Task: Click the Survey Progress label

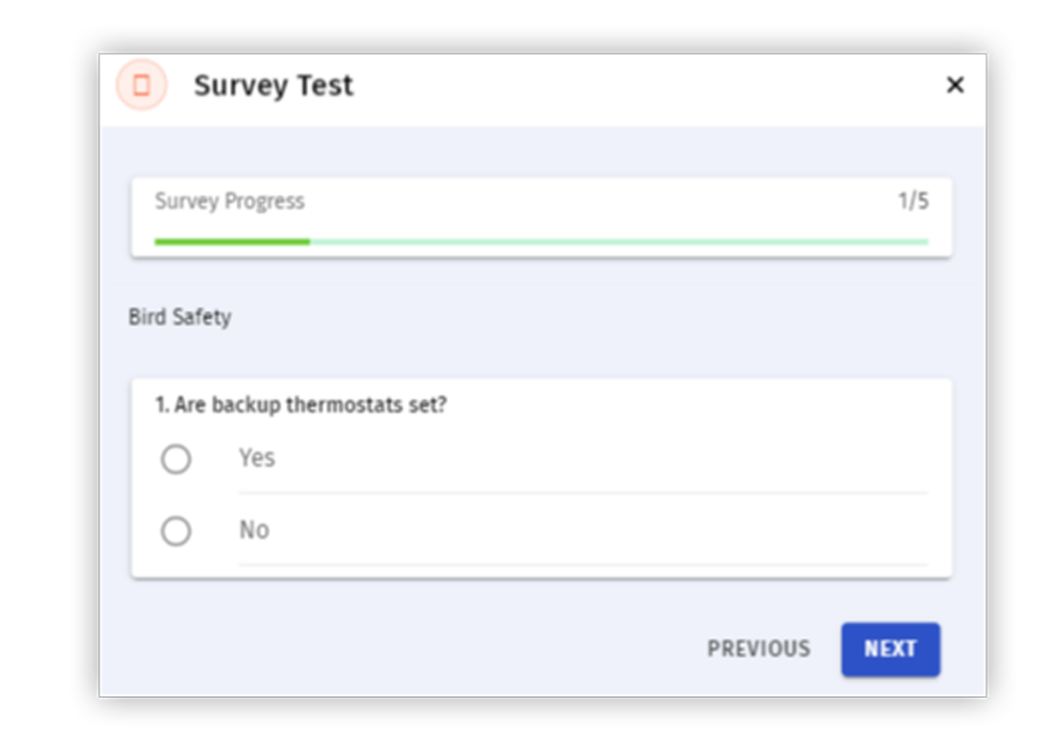Action: pyautogui.click(x=230, y=201)
